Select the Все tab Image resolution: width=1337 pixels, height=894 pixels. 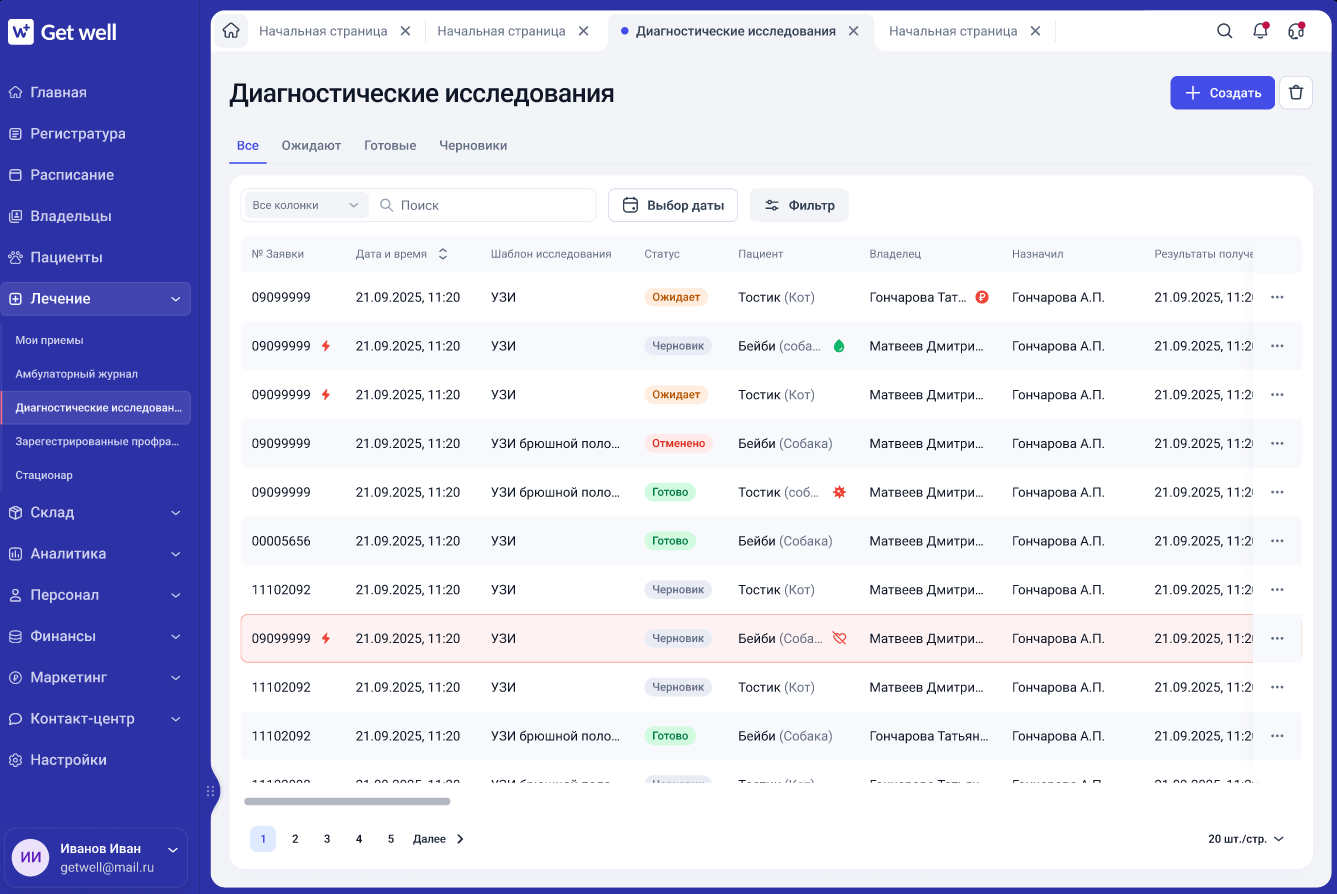click(247, 146)
